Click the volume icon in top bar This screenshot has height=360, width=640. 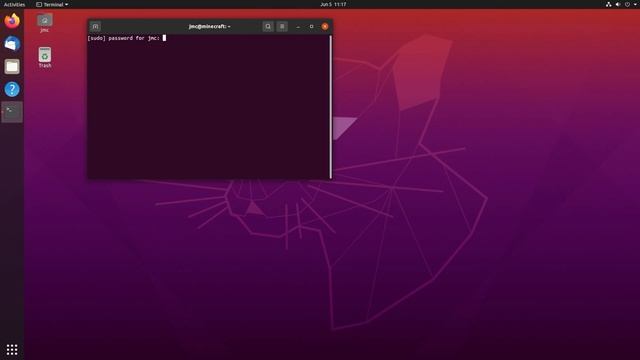pyautogui.click(x=618, y=4)
